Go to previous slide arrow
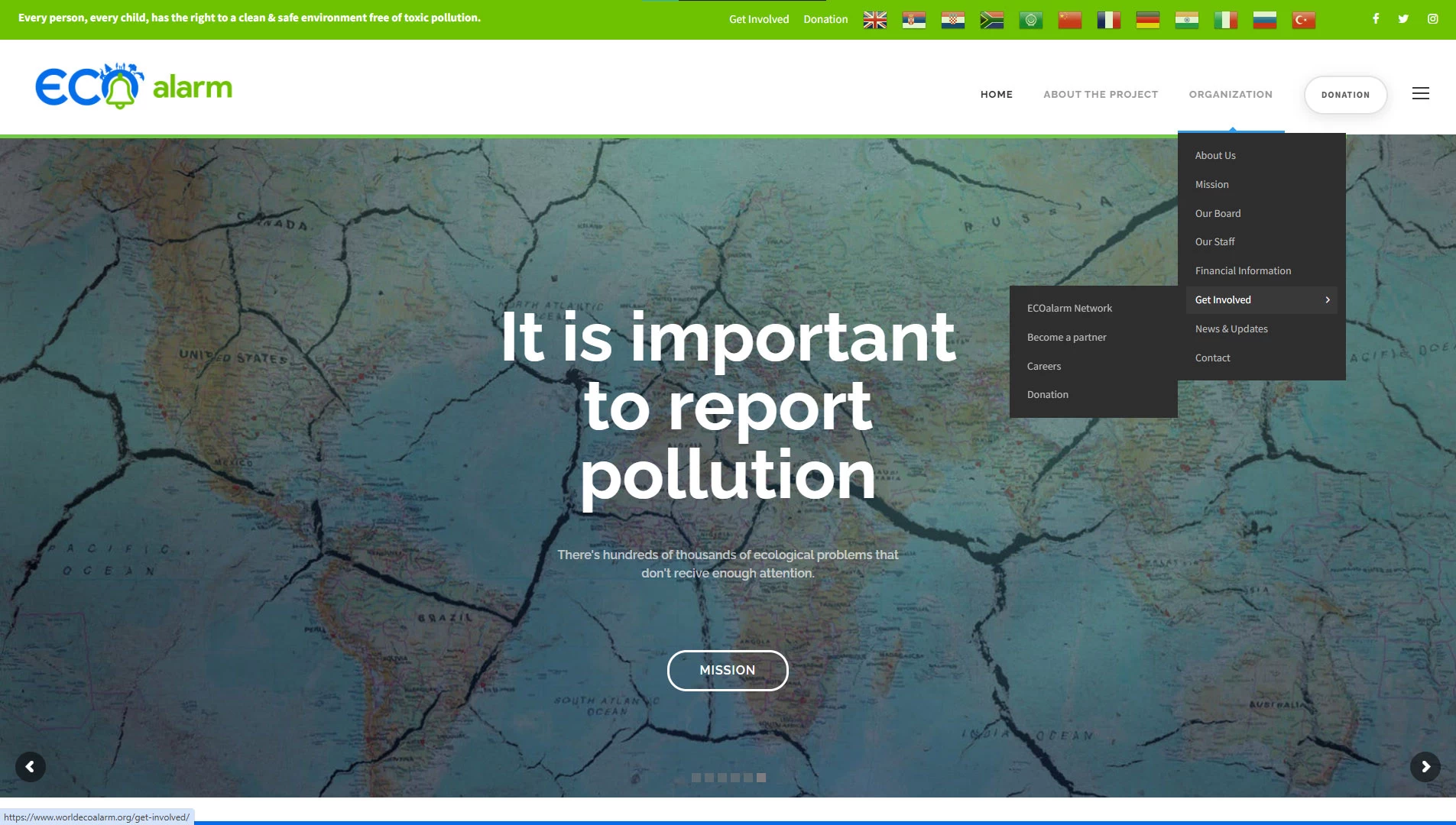The image size is (1456, 825). [x=31, y=767]
